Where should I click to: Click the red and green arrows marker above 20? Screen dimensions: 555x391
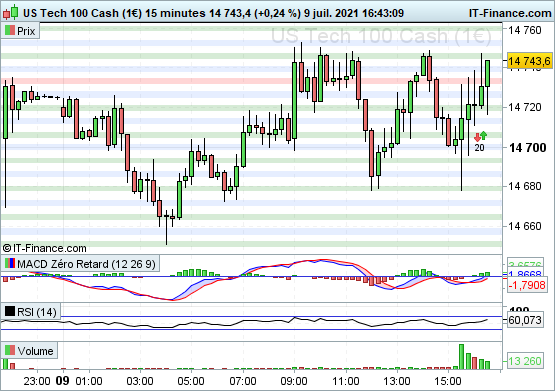[x=480, y=136]
